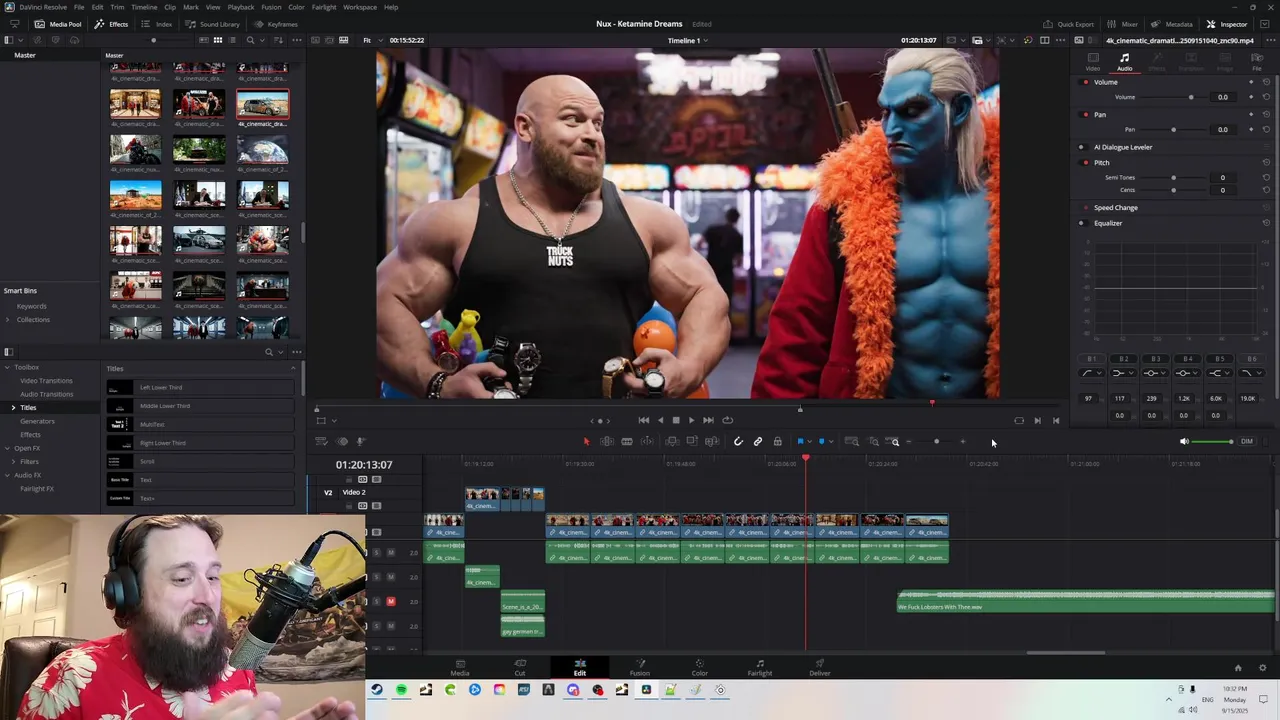
Task: Switch to the Video inspector tab
Action: tap(1093, 61)
